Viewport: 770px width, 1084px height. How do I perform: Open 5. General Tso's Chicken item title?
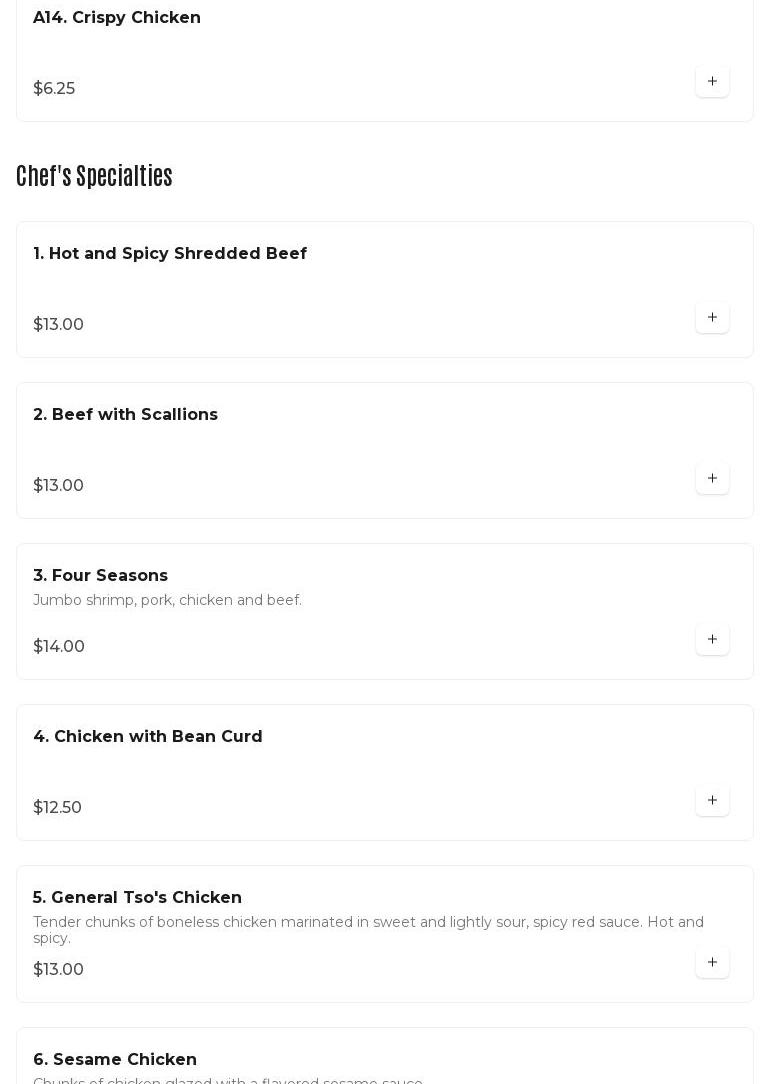[137, 897]
